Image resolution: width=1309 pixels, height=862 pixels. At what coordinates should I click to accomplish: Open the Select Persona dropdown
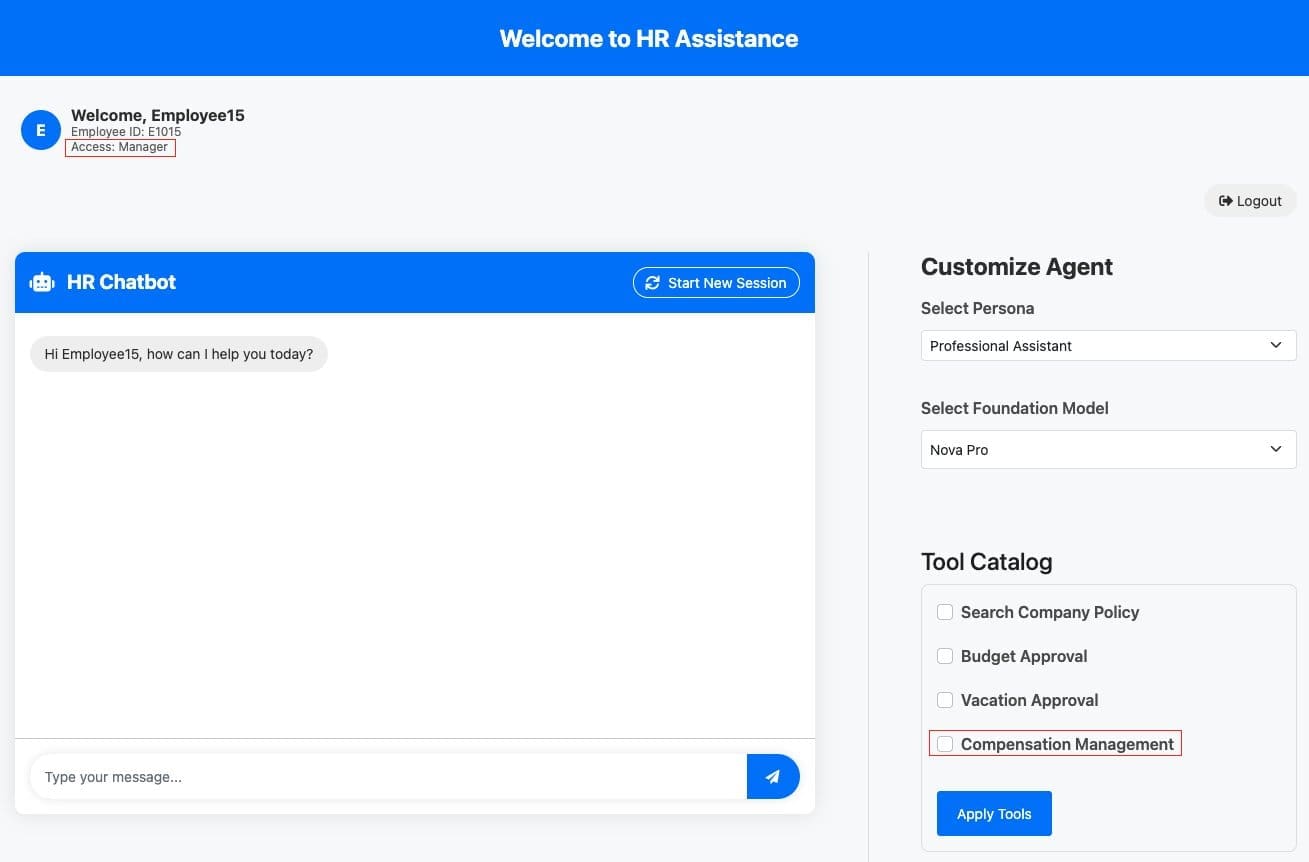point(1107,346)
